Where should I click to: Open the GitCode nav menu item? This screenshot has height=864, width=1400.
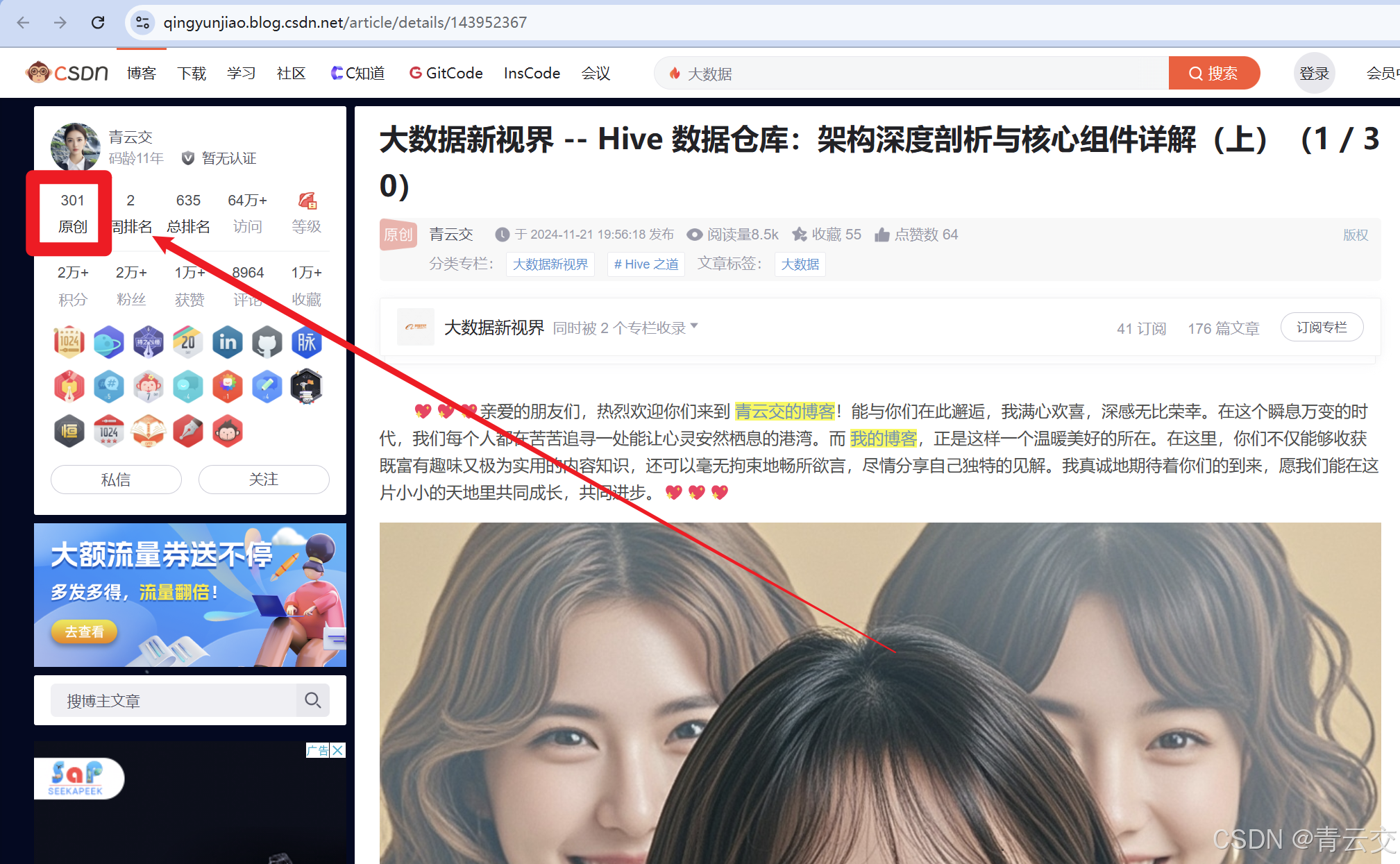pos(446,73)
